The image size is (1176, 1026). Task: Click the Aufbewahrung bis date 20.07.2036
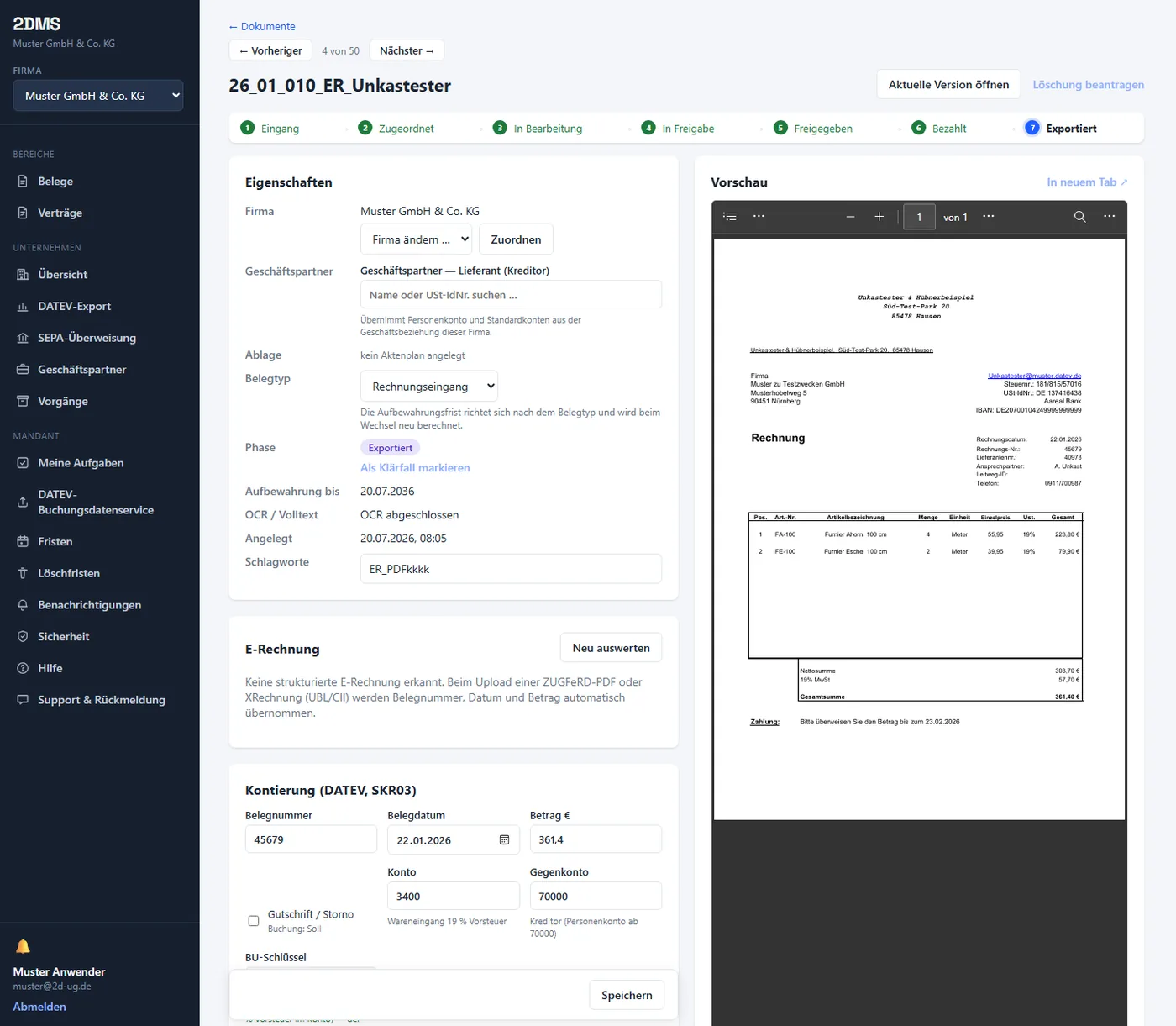pos(387,492)
